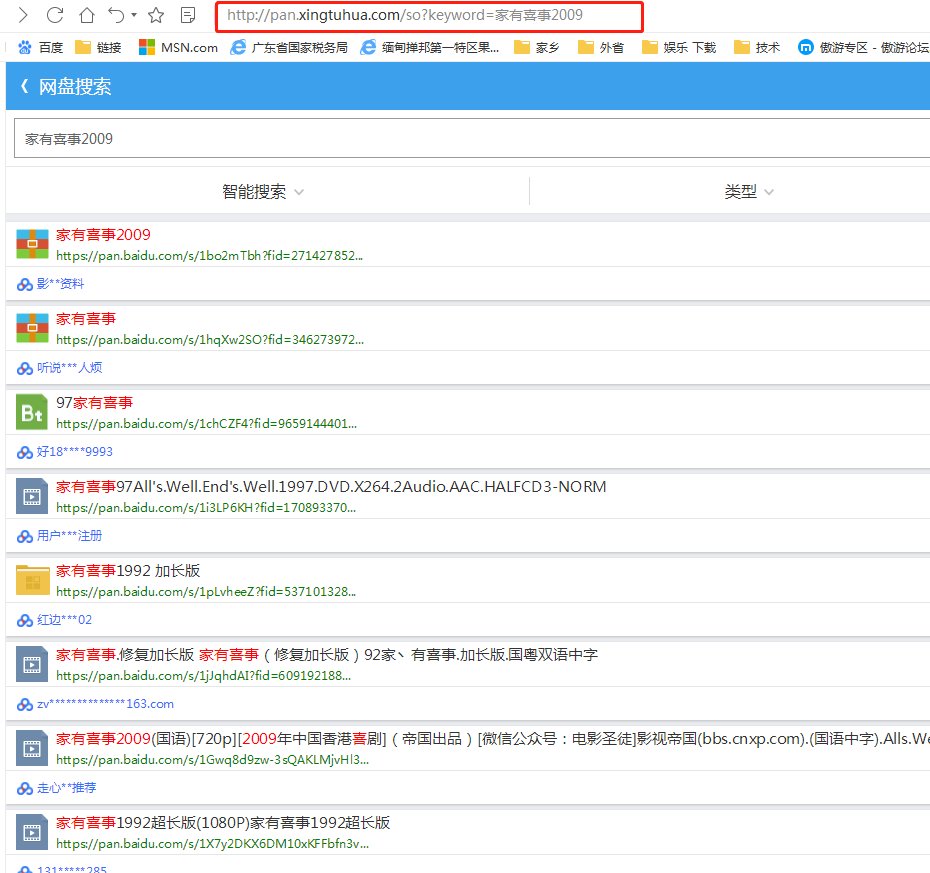Click the sharer link 走心**推荐
Screen dimensions: 930x873
65,788
